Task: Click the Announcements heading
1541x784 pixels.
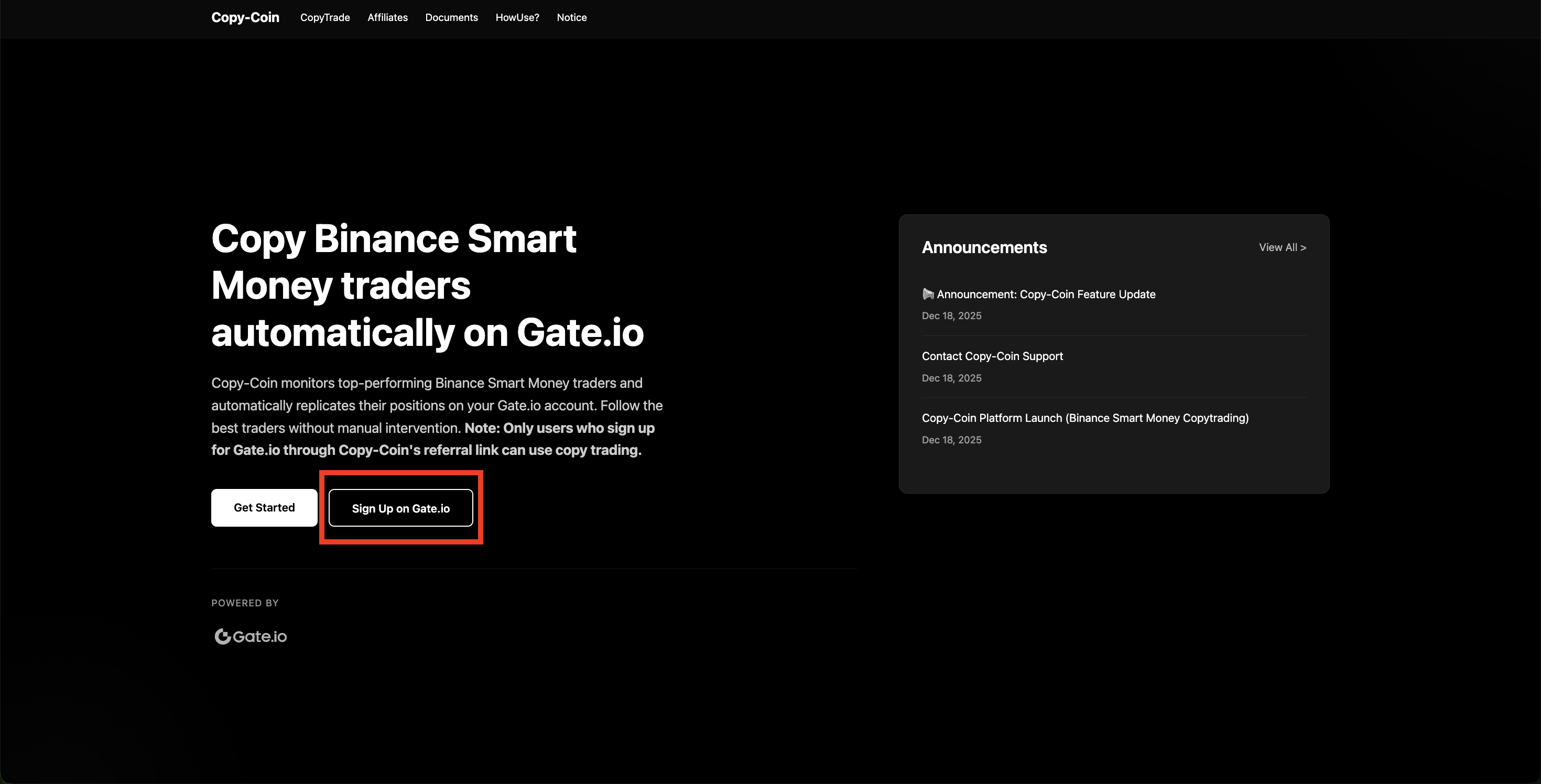Action: 984,247
